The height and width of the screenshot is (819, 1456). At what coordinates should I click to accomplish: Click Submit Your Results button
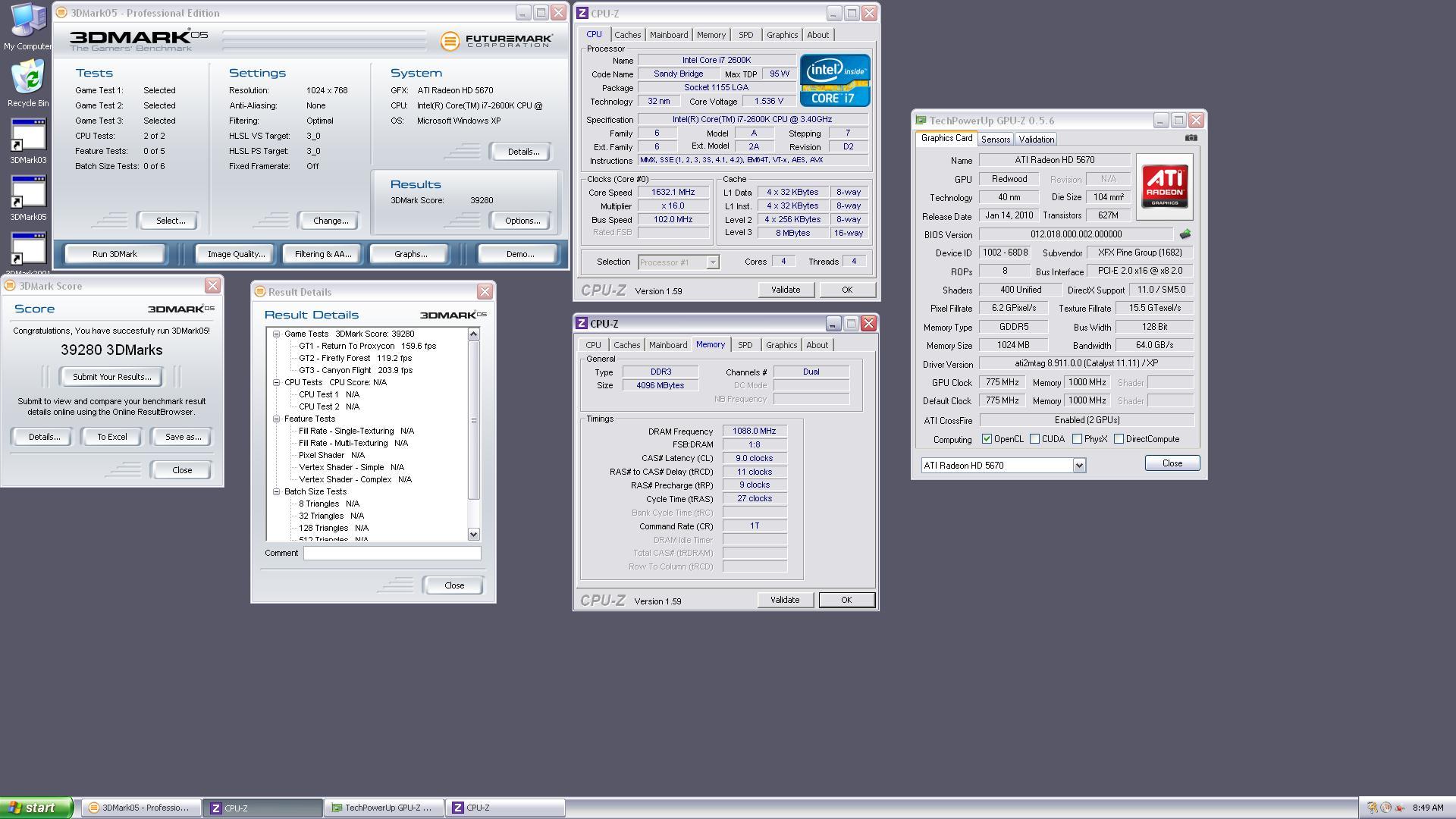coord(111,377)
